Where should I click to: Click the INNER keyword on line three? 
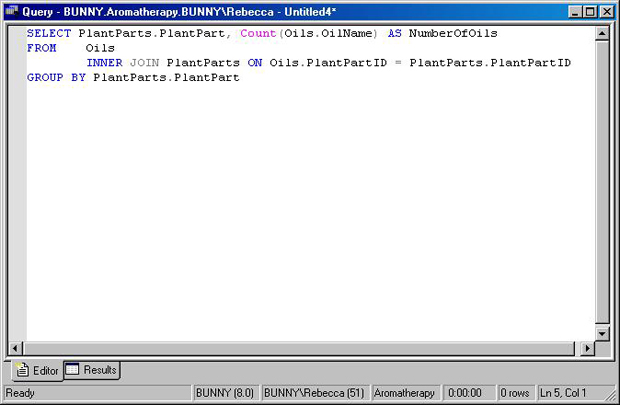click(x=104, y=62)
